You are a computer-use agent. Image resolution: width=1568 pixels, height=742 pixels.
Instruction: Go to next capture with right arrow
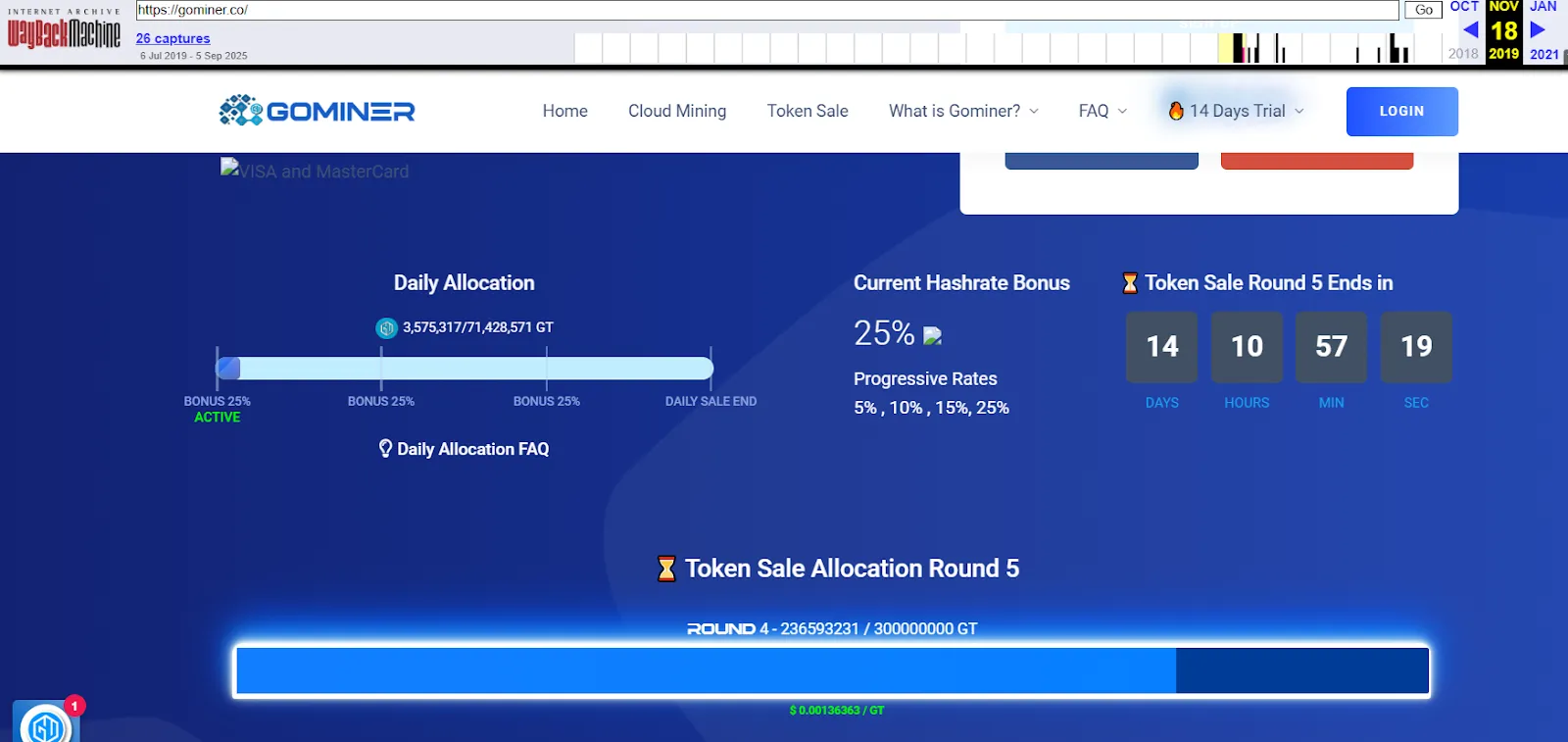click(1538, 30)
